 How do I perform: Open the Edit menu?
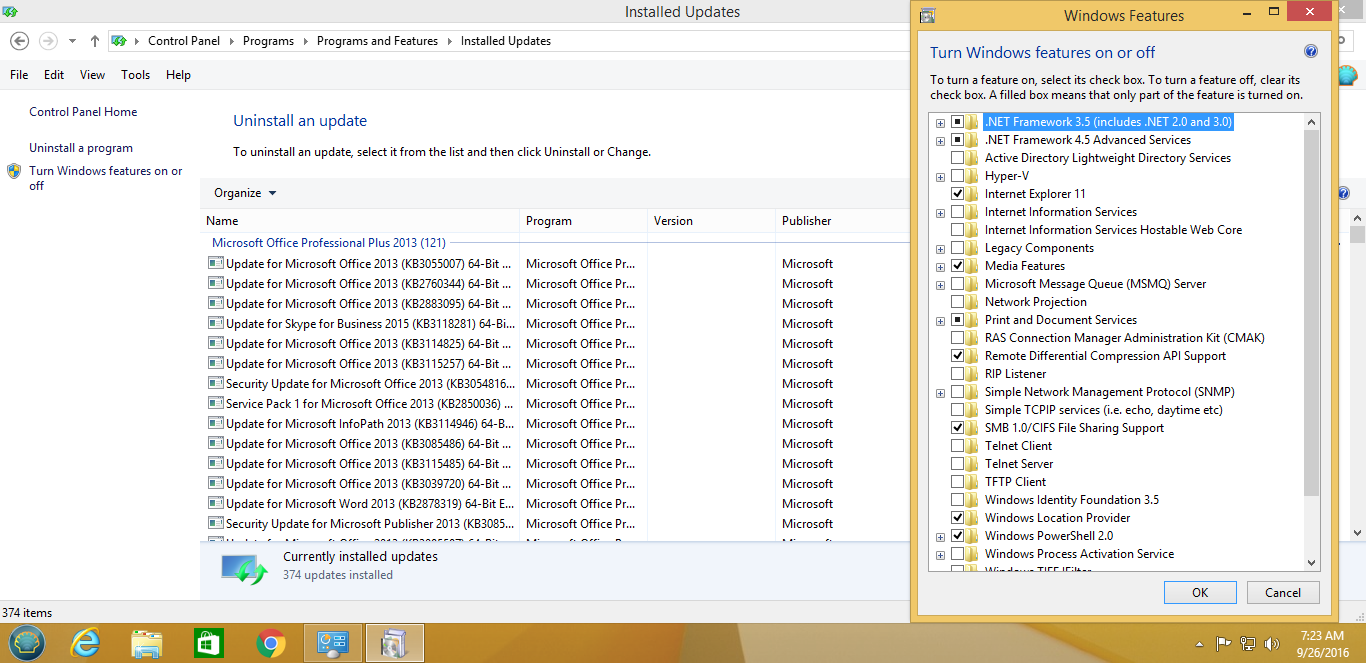(x=54, y=75)
